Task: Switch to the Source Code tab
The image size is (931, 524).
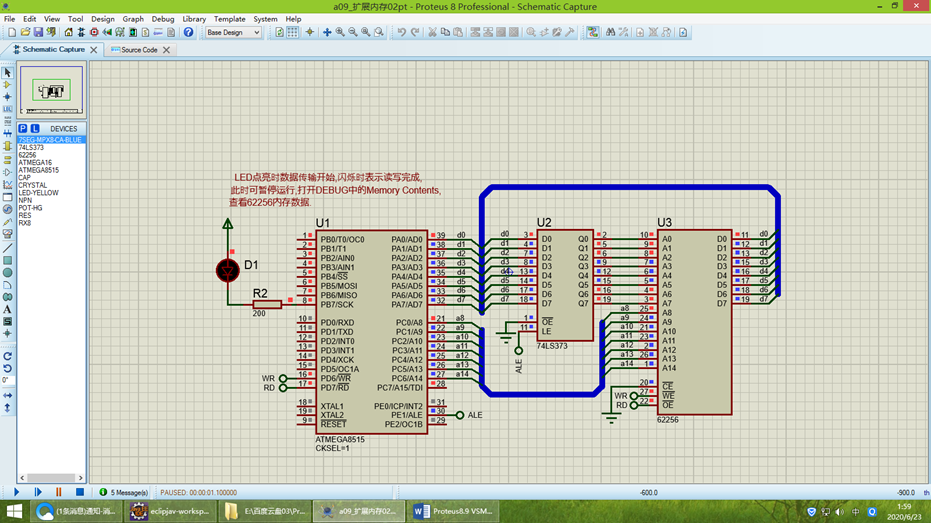Action: pos(139,50)
